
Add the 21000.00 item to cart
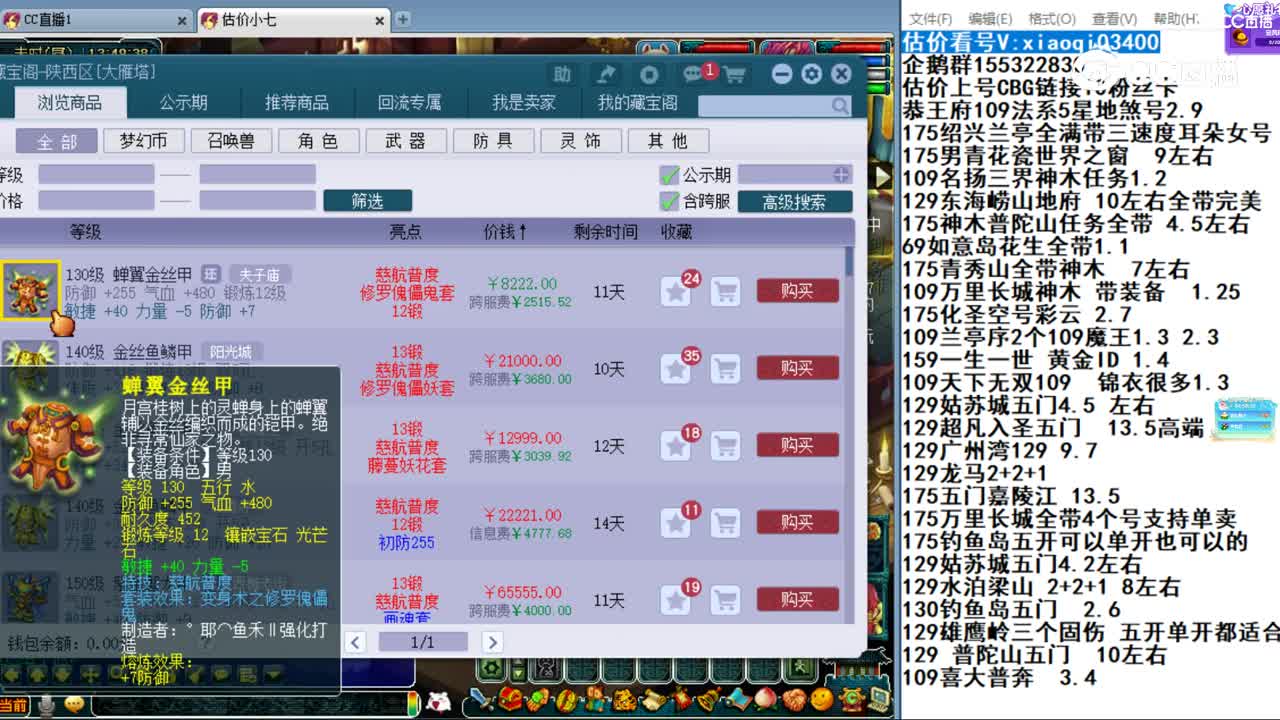(x=726, y=369)
